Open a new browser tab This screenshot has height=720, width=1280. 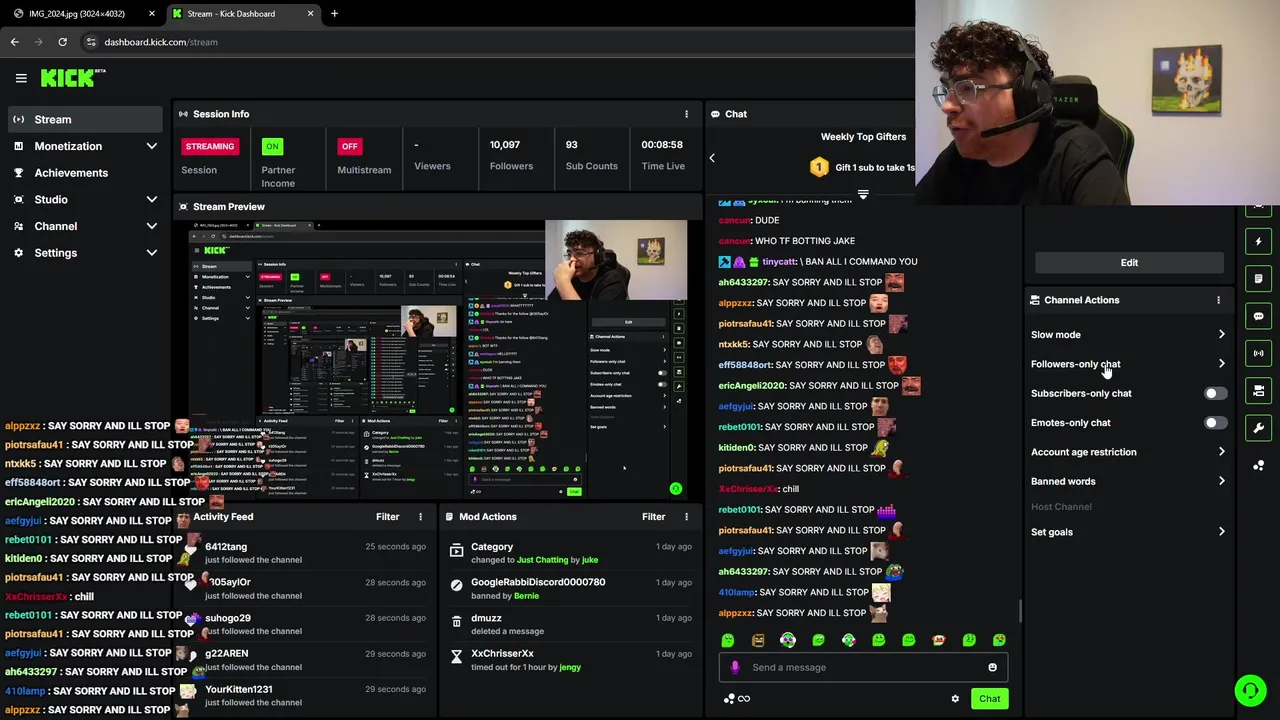[334, 14]
